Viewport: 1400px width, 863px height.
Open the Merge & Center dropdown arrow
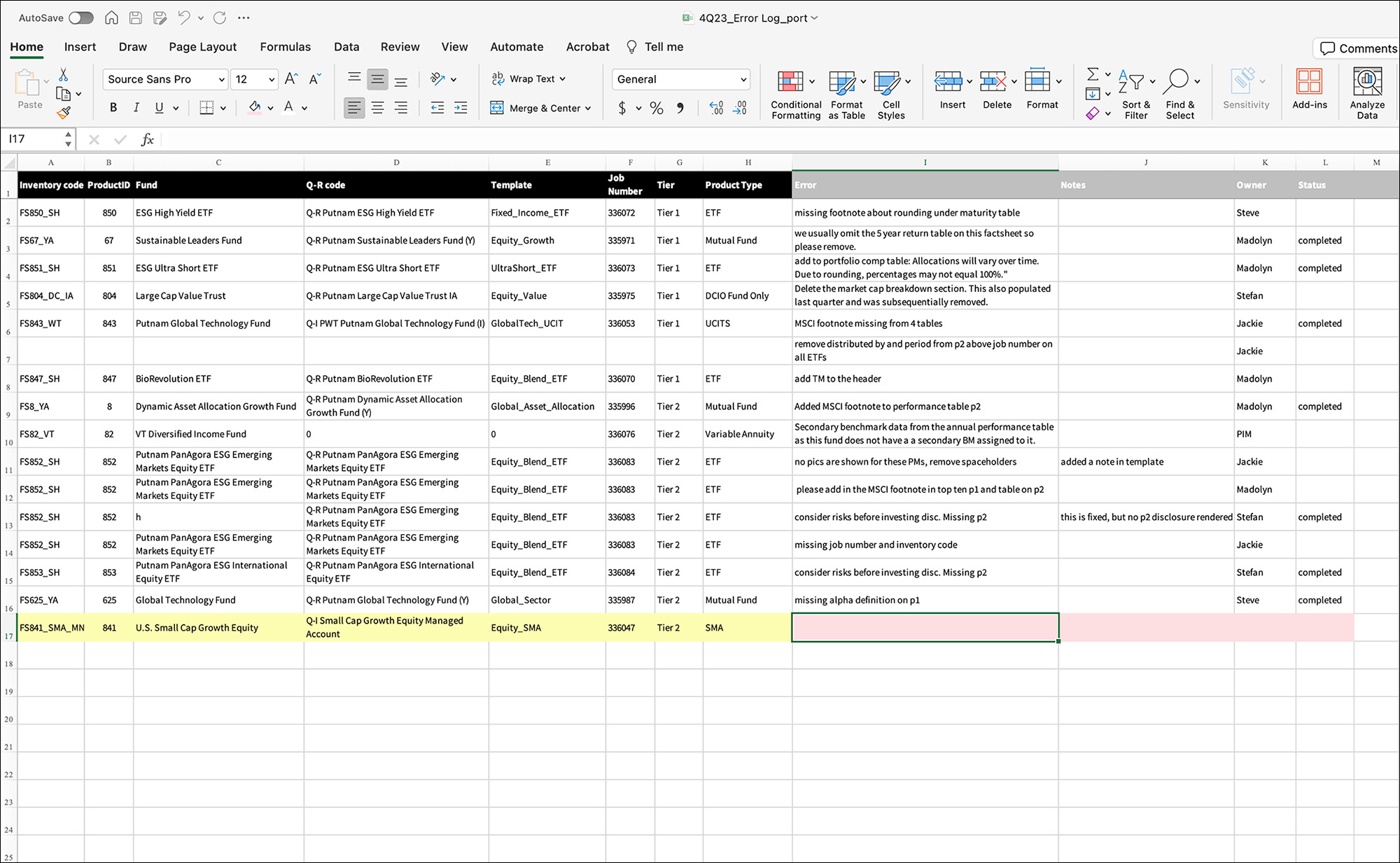(588, 108)
